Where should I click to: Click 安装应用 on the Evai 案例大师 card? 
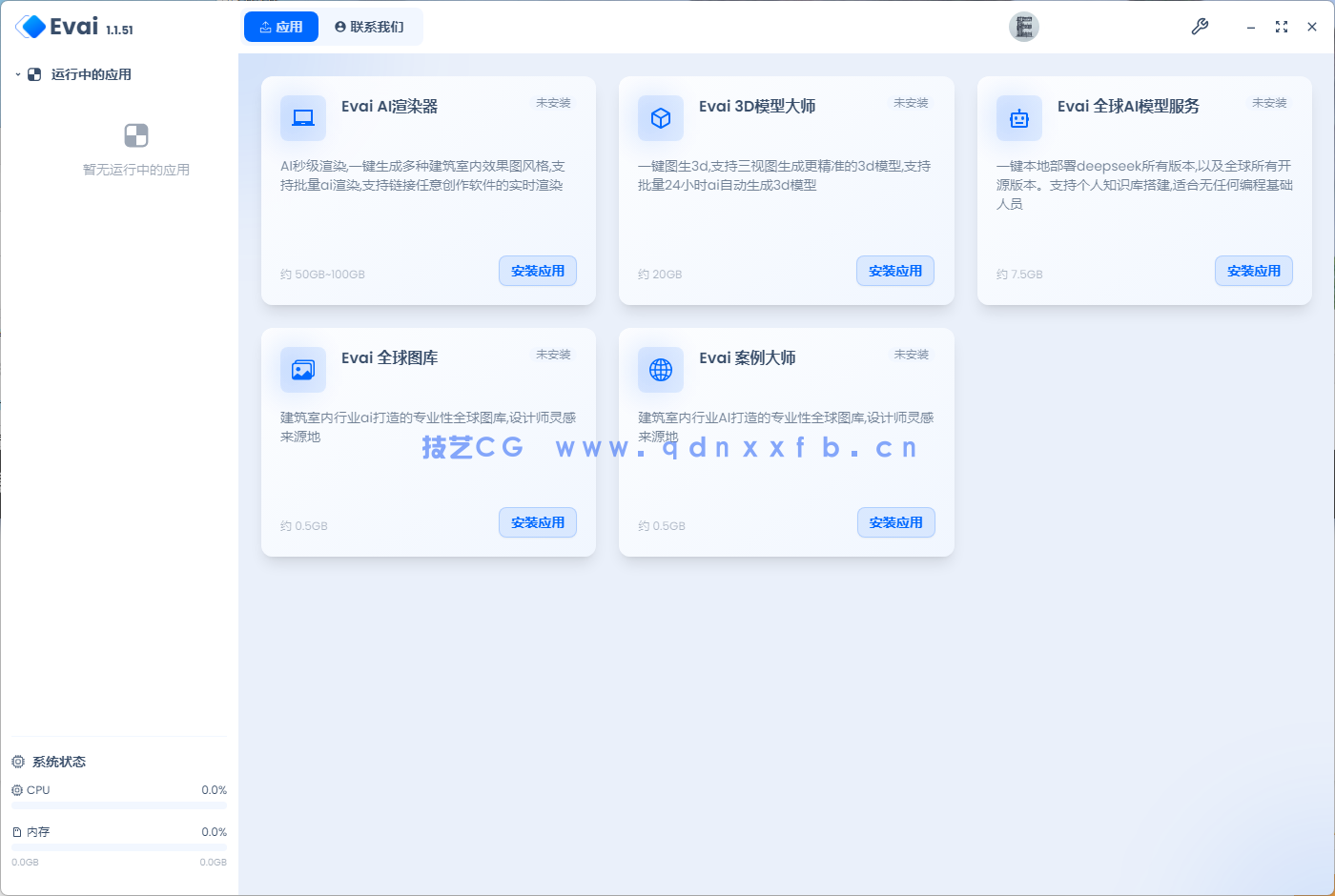(x=895, y=522)
